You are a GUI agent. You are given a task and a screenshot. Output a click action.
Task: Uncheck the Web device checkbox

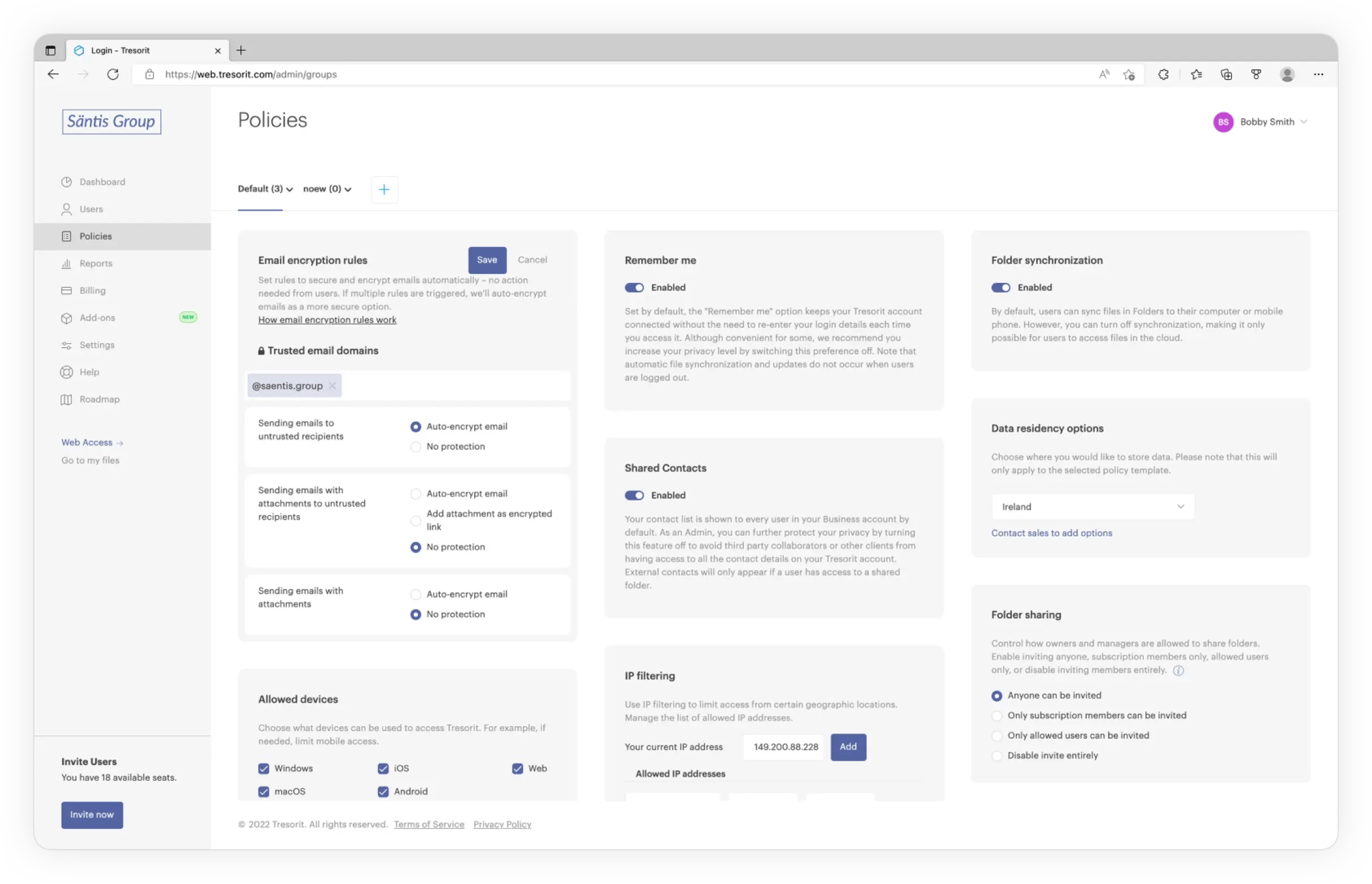click(x=517, y=769)
